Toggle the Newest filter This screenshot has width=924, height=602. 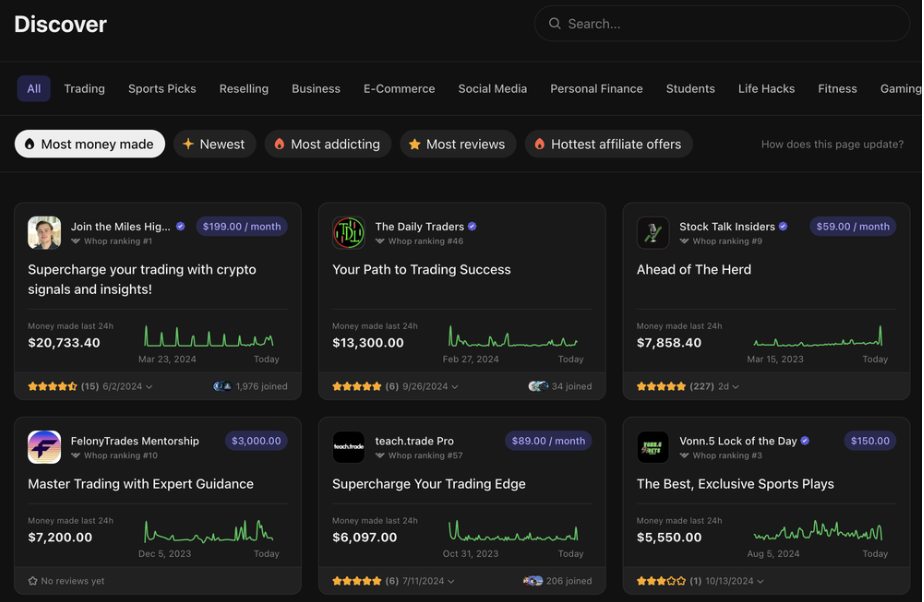(x=214, y=143)
